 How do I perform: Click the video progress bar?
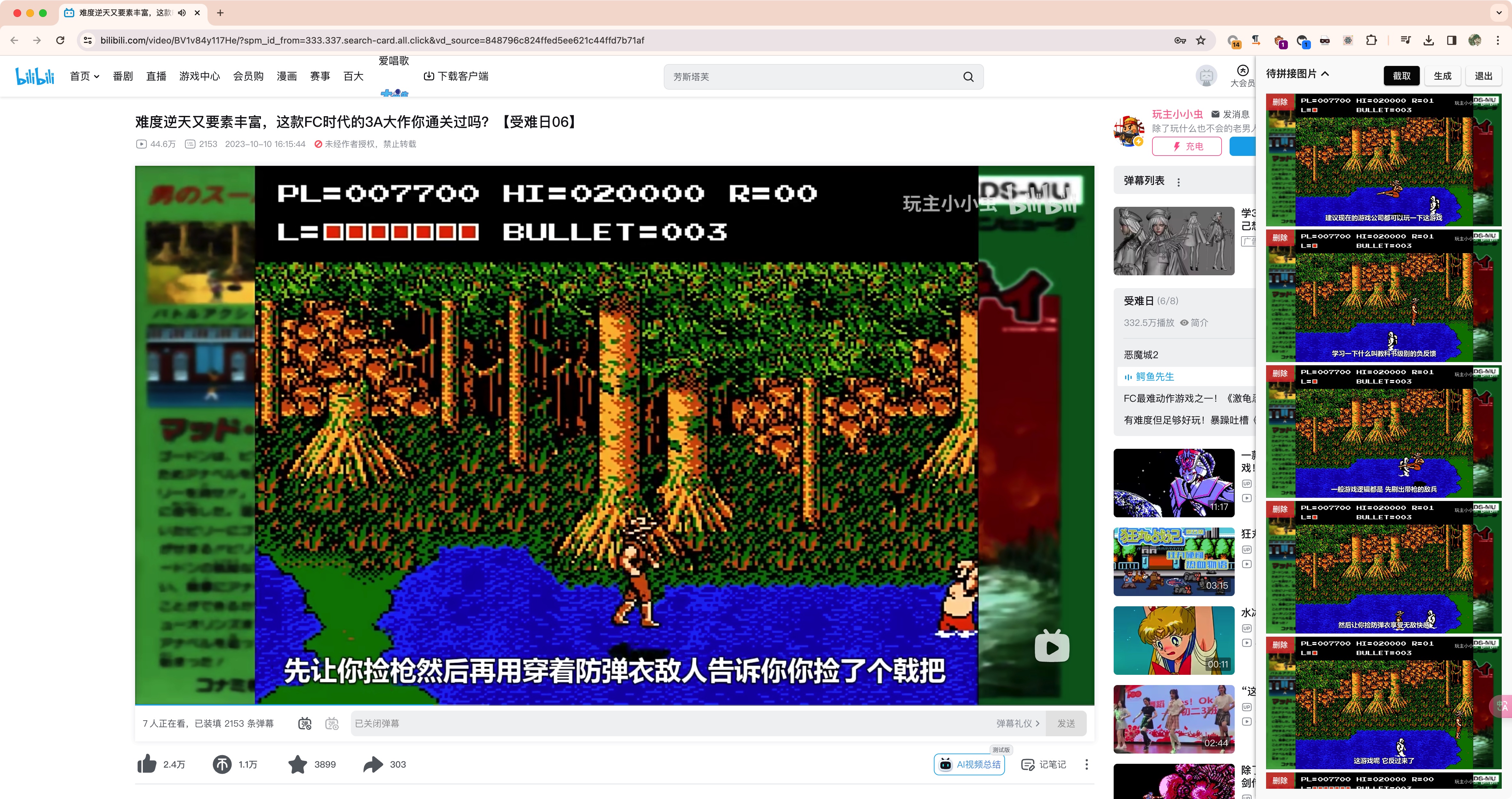pos(614,705)
